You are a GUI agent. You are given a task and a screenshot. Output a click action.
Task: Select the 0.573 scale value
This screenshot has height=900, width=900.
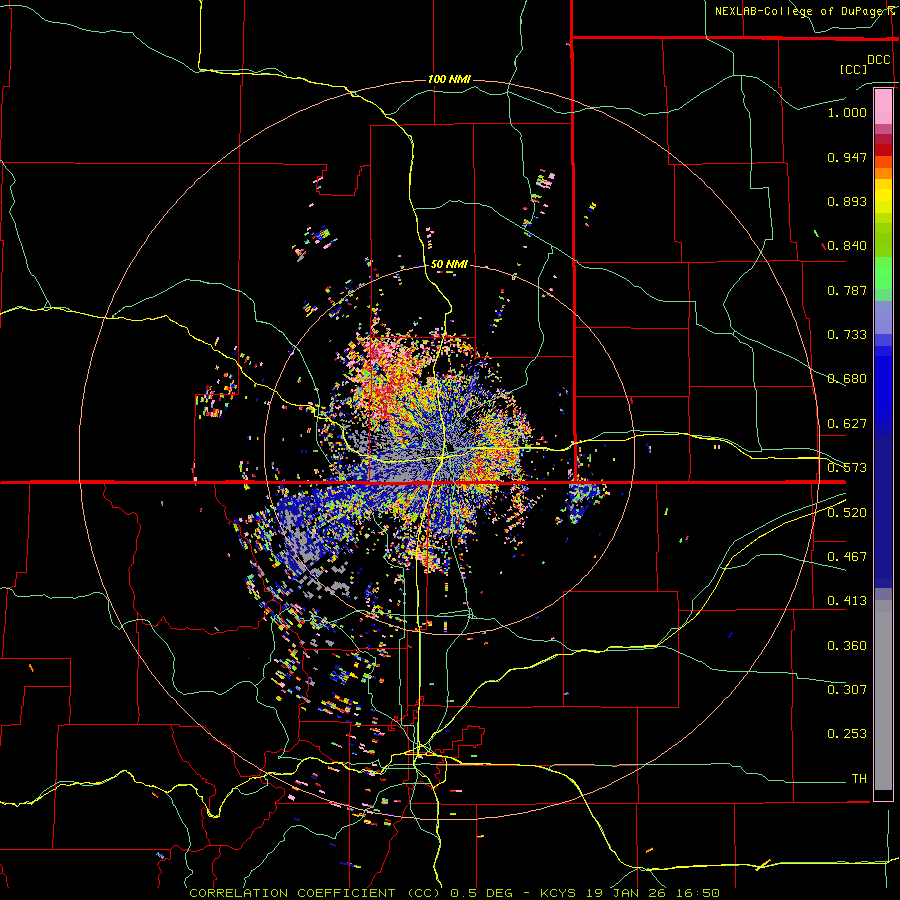(x=847, y=468)
